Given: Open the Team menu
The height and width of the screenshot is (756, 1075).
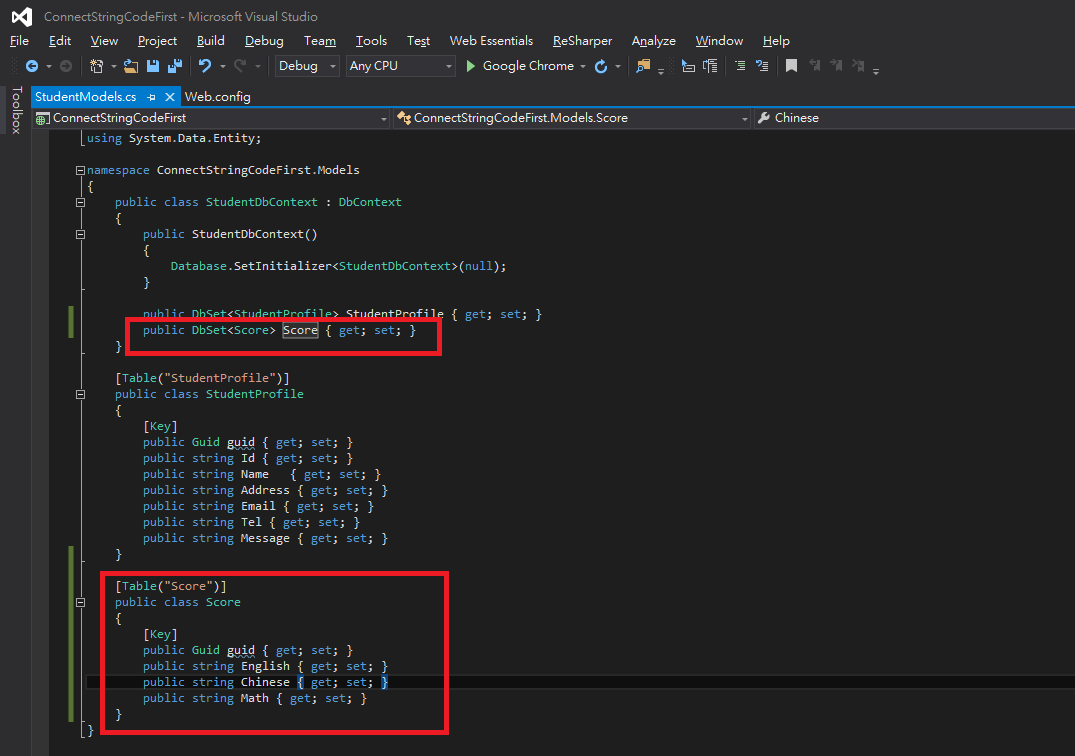Looking at the screenshot, I should click(x=319, y=41).
